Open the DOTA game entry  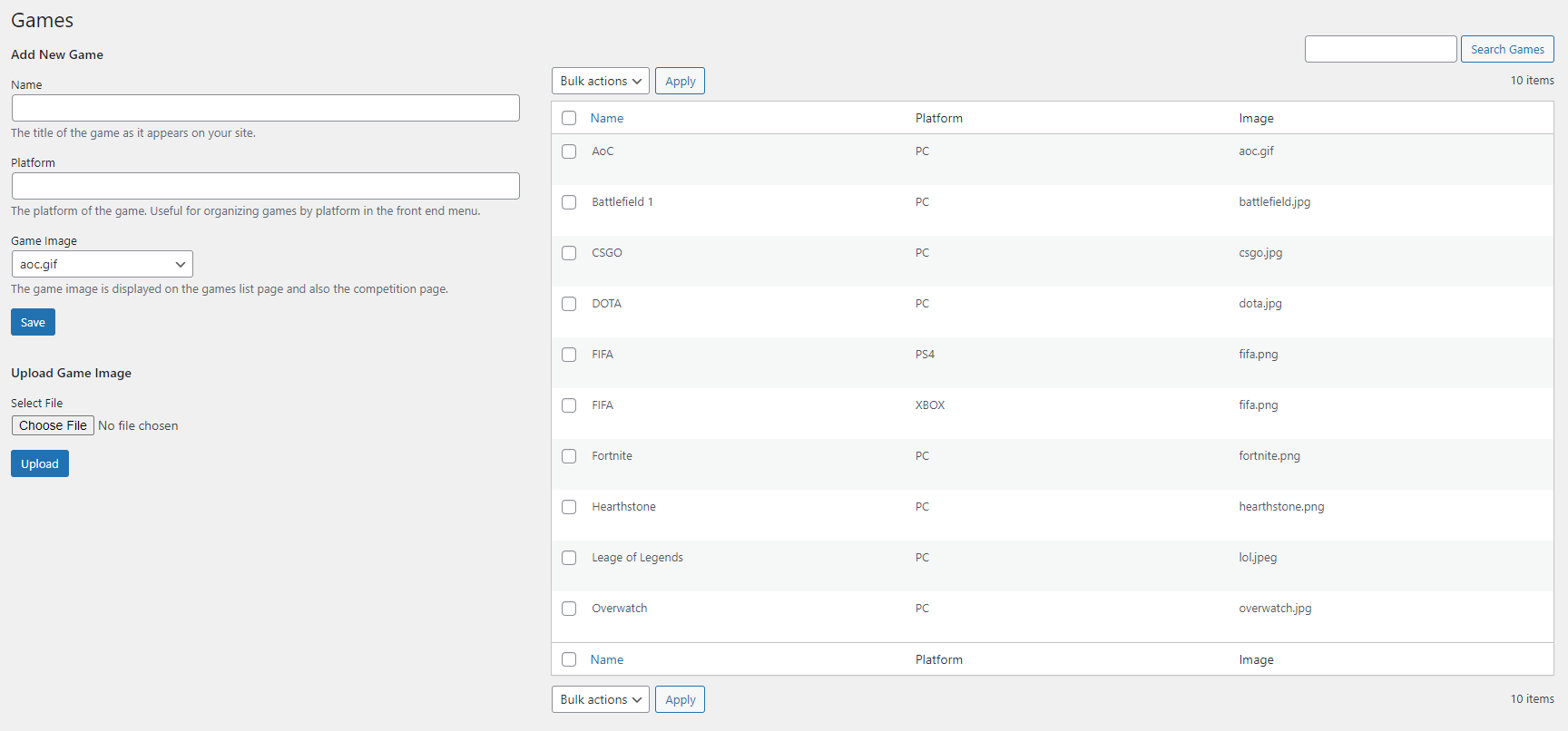tap(607, 304)
